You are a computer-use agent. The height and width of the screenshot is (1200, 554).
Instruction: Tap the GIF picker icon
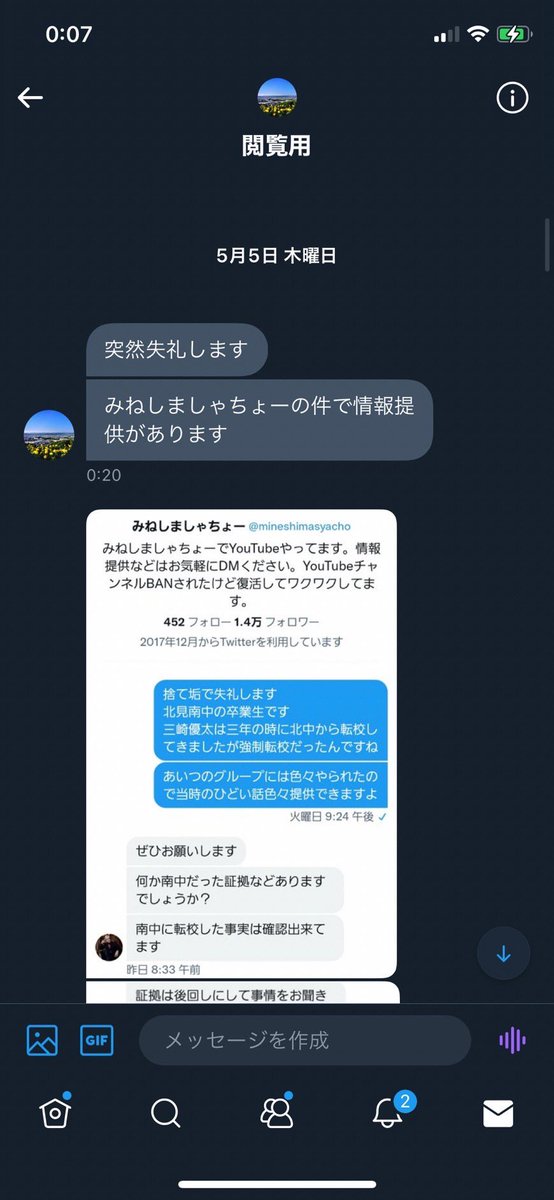97,1040
